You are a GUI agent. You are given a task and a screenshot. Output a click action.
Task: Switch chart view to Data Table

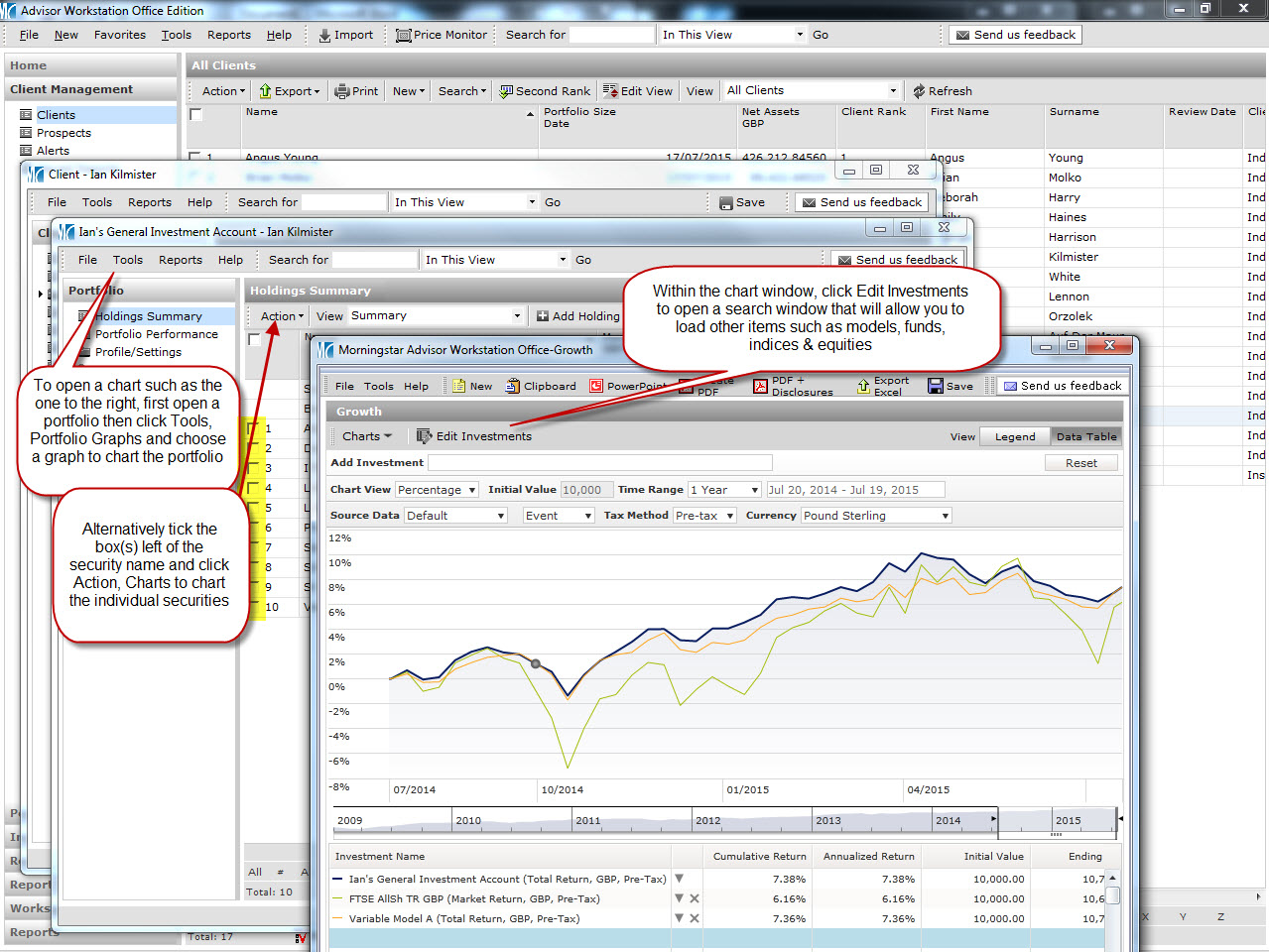(1085, 436)
